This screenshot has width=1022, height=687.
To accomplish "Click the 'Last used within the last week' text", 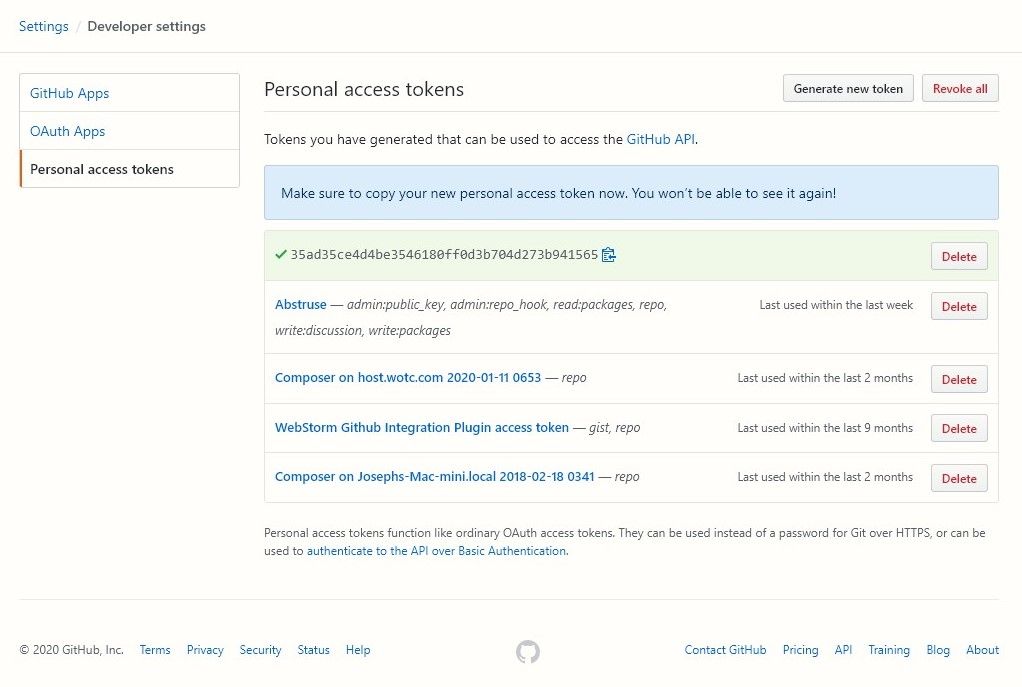I will pos(836,305).
